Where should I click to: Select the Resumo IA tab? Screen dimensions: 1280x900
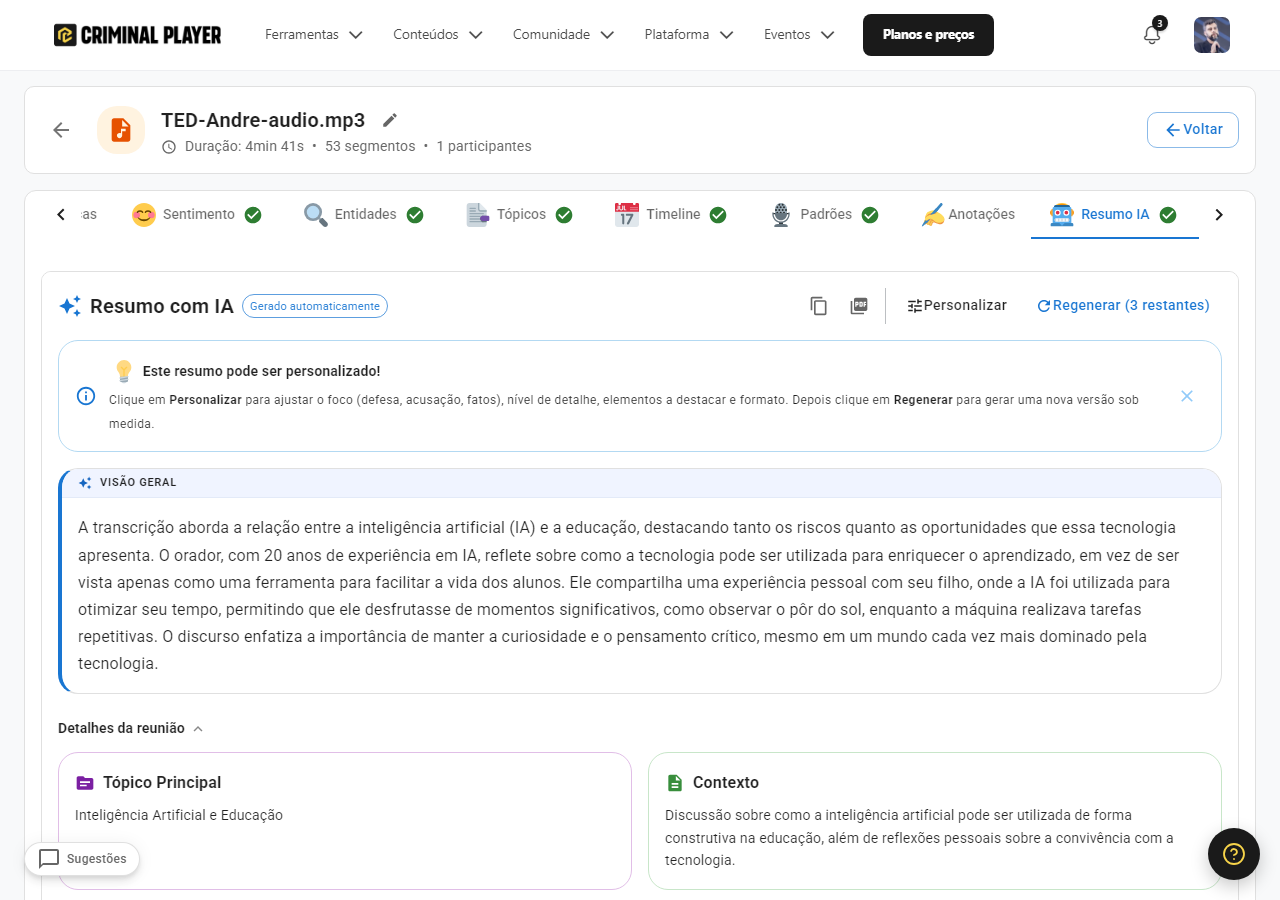(1113, 215)
